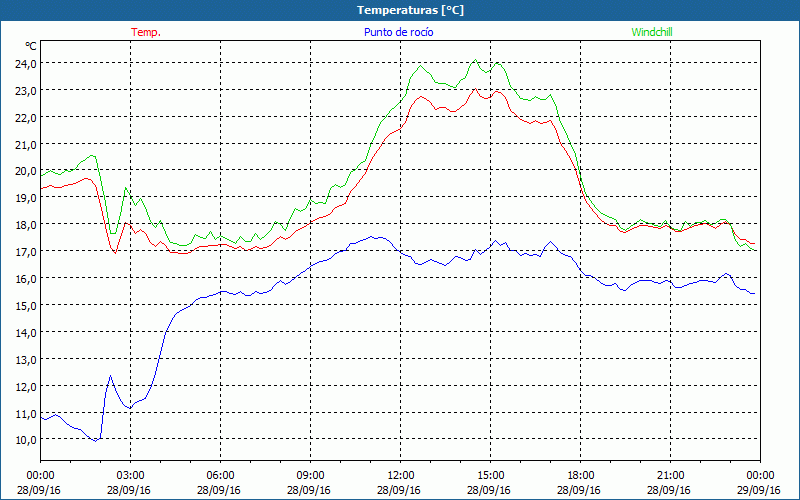Viewport: 800px width, 500px height.
Task: Click the '28/09/16' date under the first 00:00
Action: pos(39,490)
